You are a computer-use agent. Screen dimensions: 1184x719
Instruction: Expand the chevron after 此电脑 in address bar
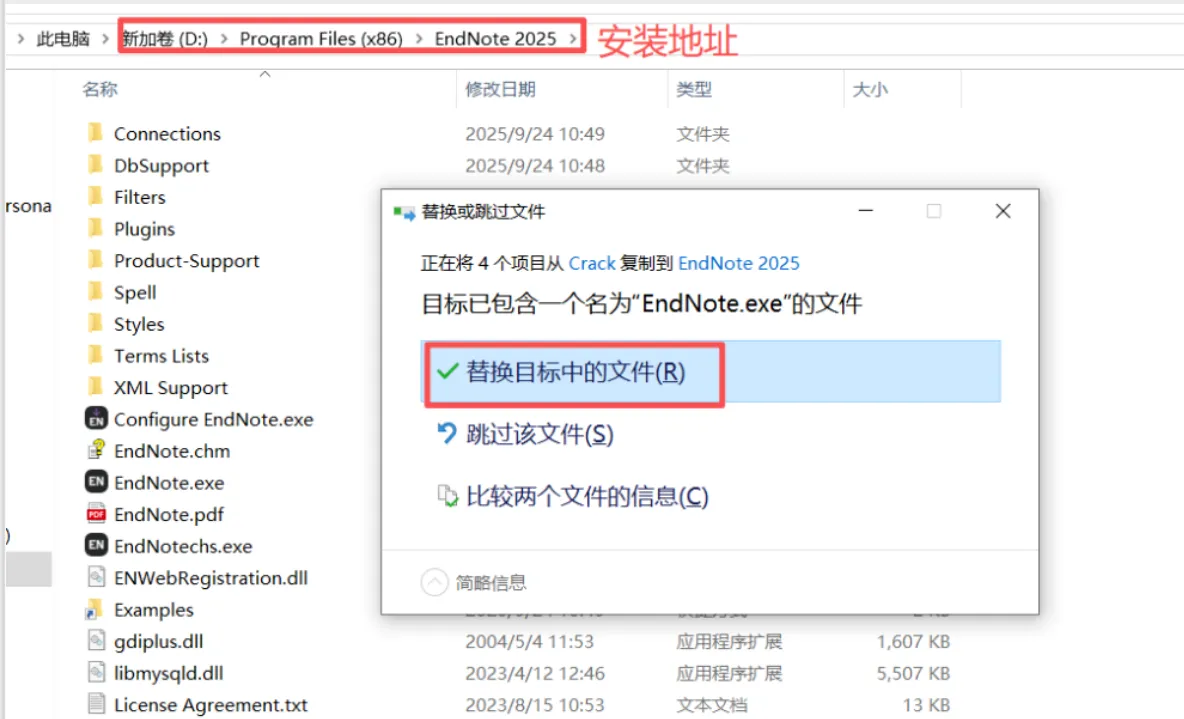pos(106,38)
